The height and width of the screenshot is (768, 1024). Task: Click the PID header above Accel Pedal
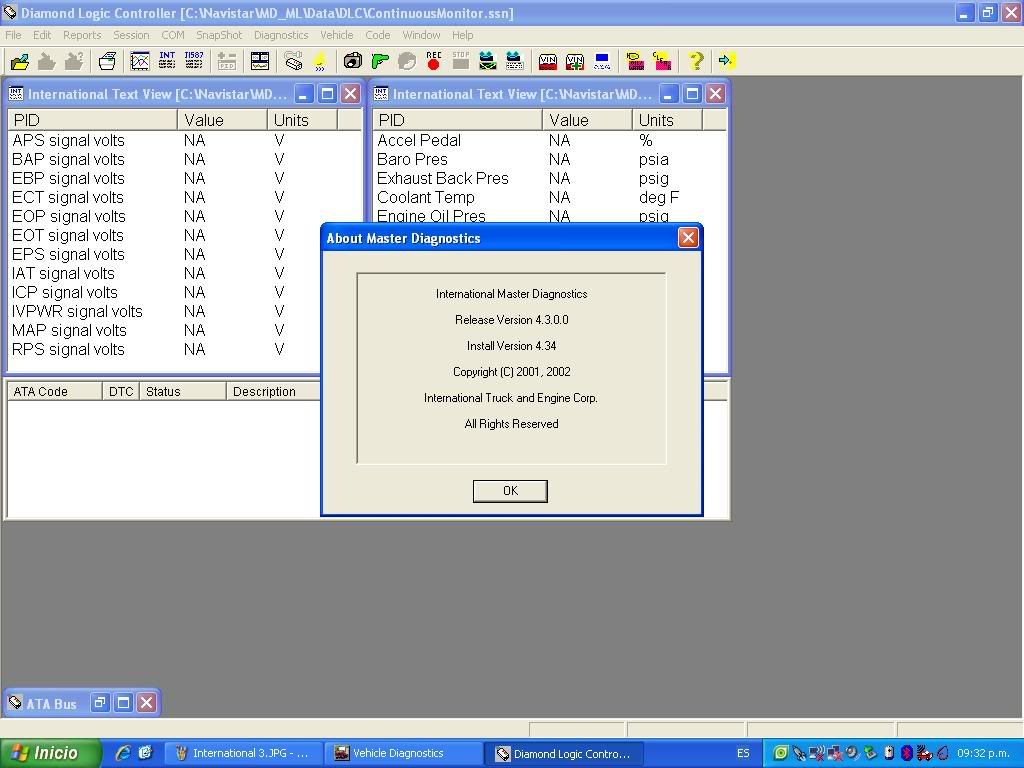pos(457,120)
